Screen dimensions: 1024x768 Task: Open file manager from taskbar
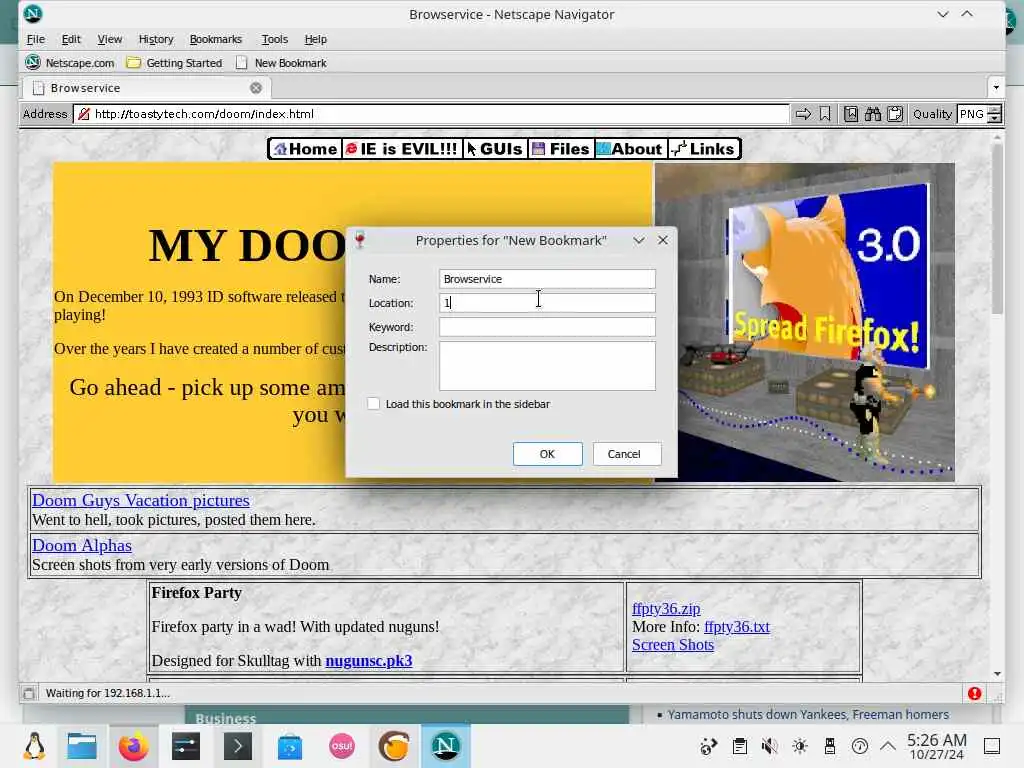coord(82,746)
